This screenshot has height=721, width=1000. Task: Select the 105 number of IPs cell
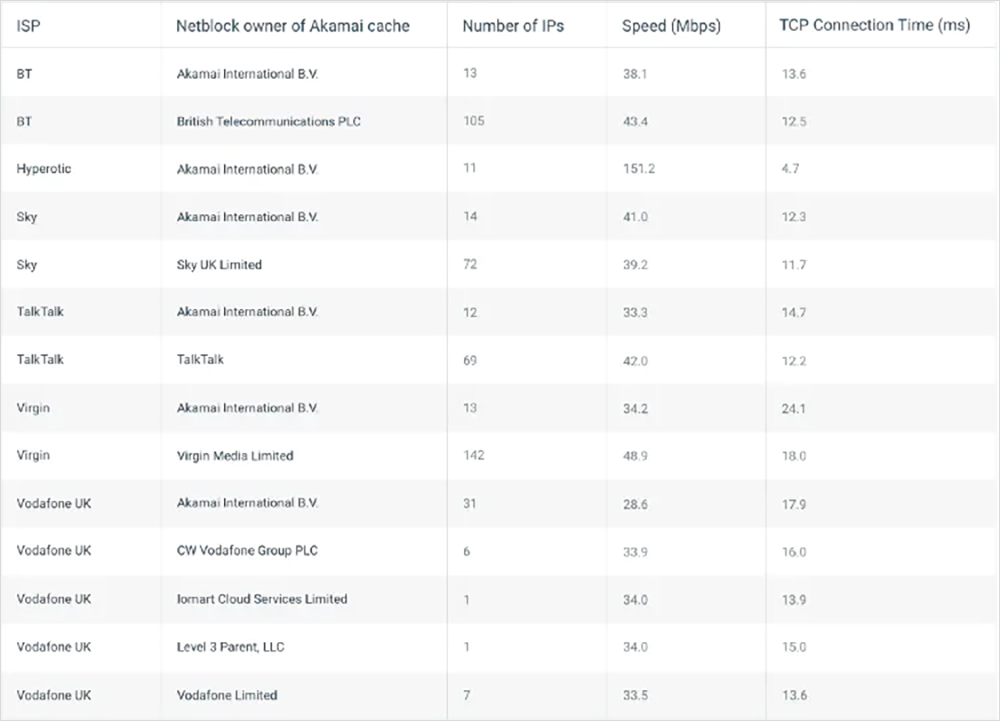[x=473, y=121]
